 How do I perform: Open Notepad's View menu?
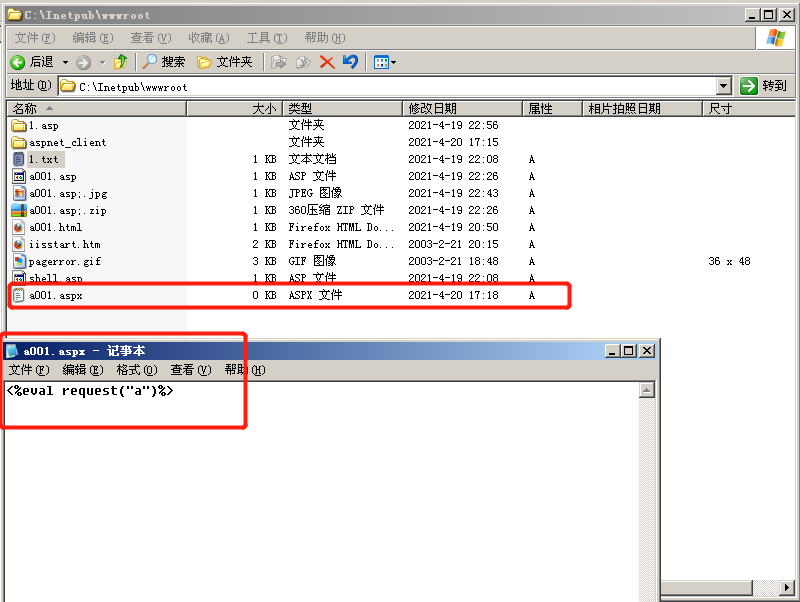(x=191, y=370)
